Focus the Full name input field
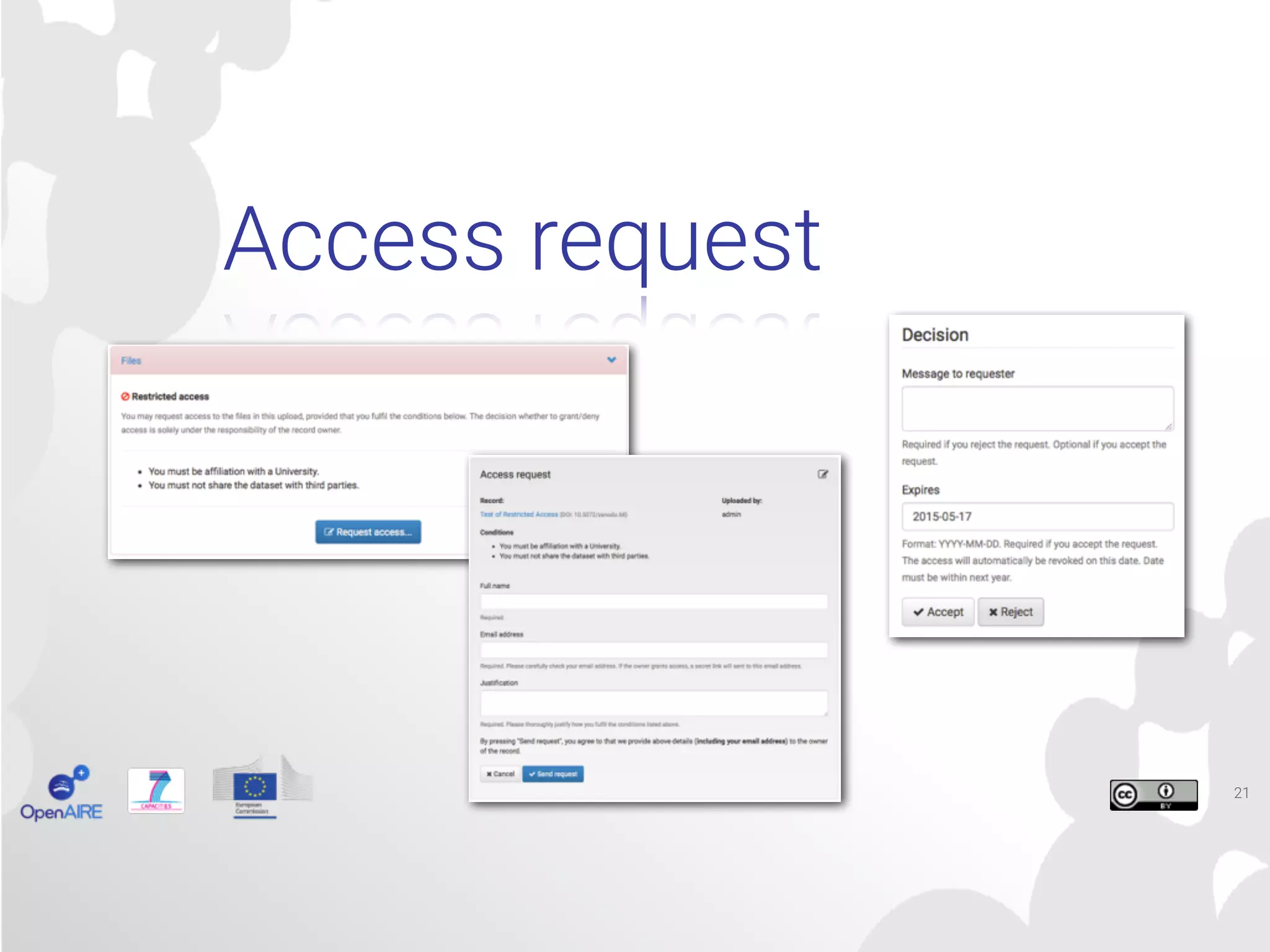This screenshot has width=1270, height=952. [x=654, y=601]
